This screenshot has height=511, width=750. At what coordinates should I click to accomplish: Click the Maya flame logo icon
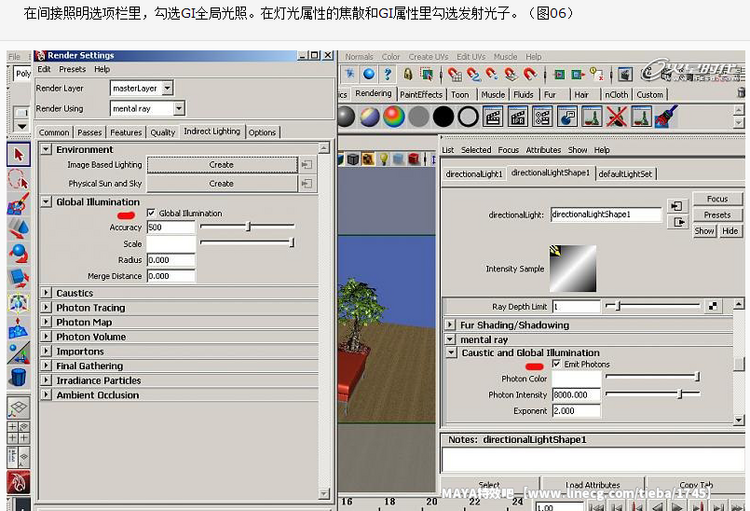pyautogui.click(x=19, y=482)
